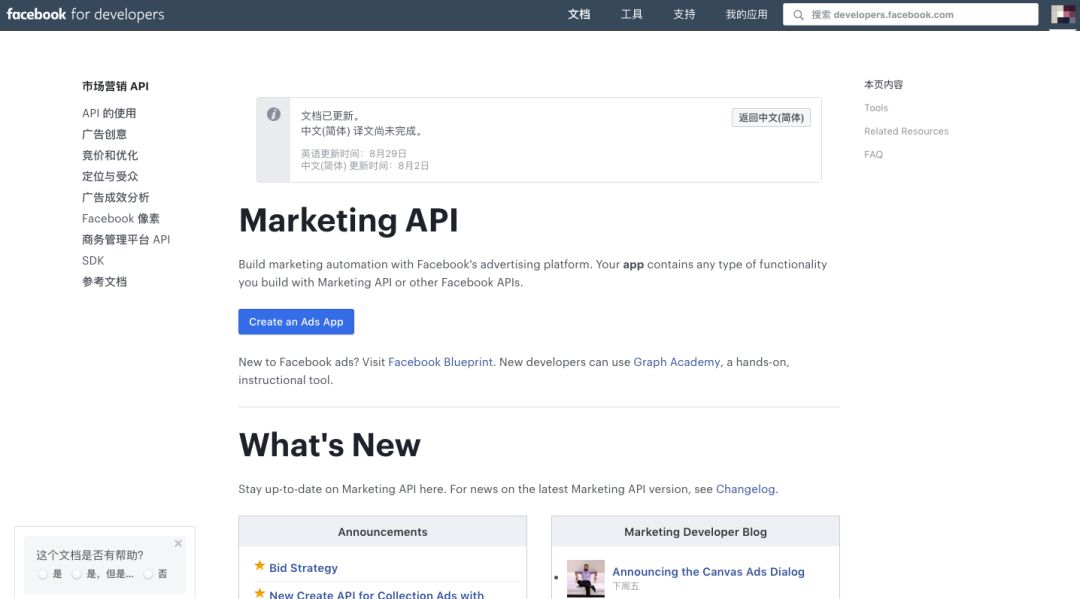Open the Bid Strategy announcement

(x=303, y=568)
